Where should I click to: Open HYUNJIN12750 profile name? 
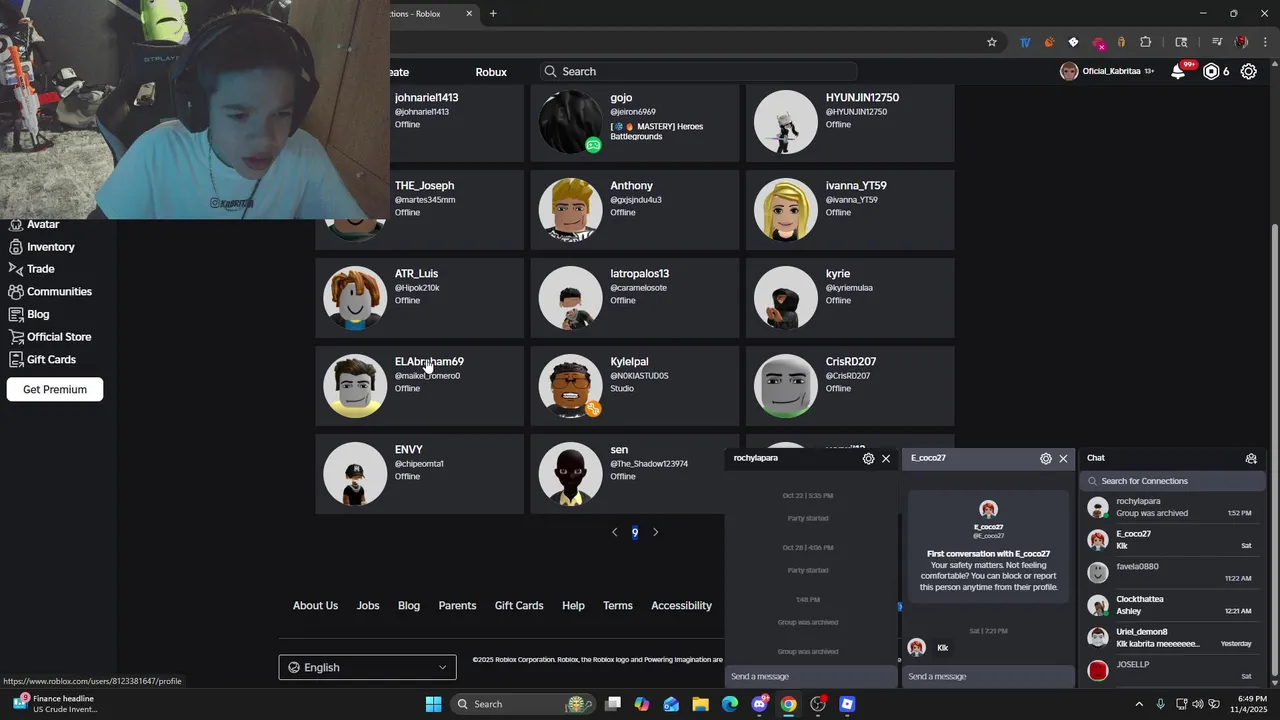pyautogui.click(x=862, y=98)
